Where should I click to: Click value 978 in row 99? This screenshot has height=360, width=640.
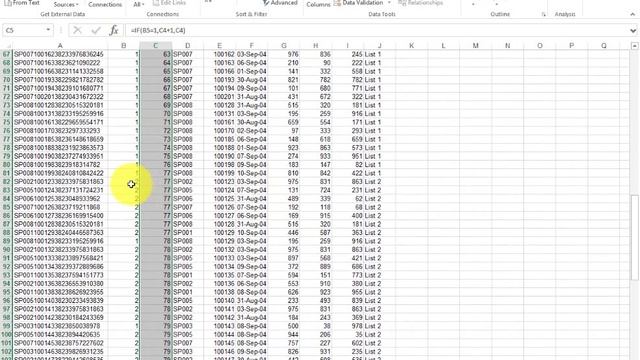(x=347, y=326)
